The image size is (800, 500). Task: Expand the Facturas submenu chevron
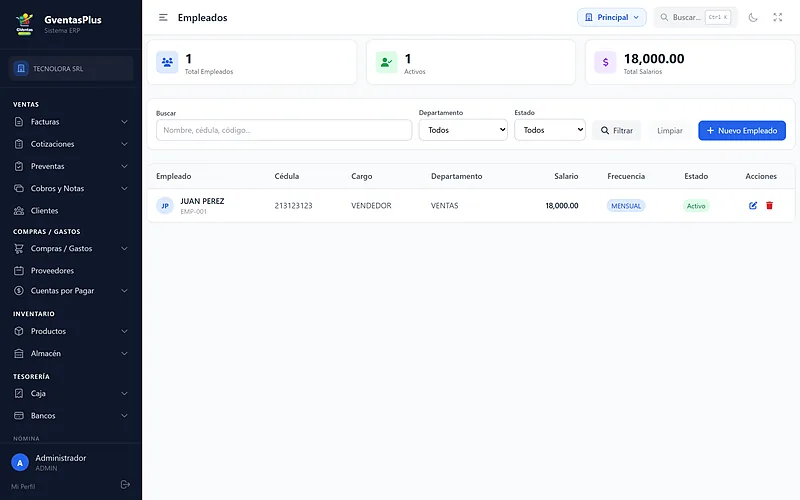(x=124, y=122)
